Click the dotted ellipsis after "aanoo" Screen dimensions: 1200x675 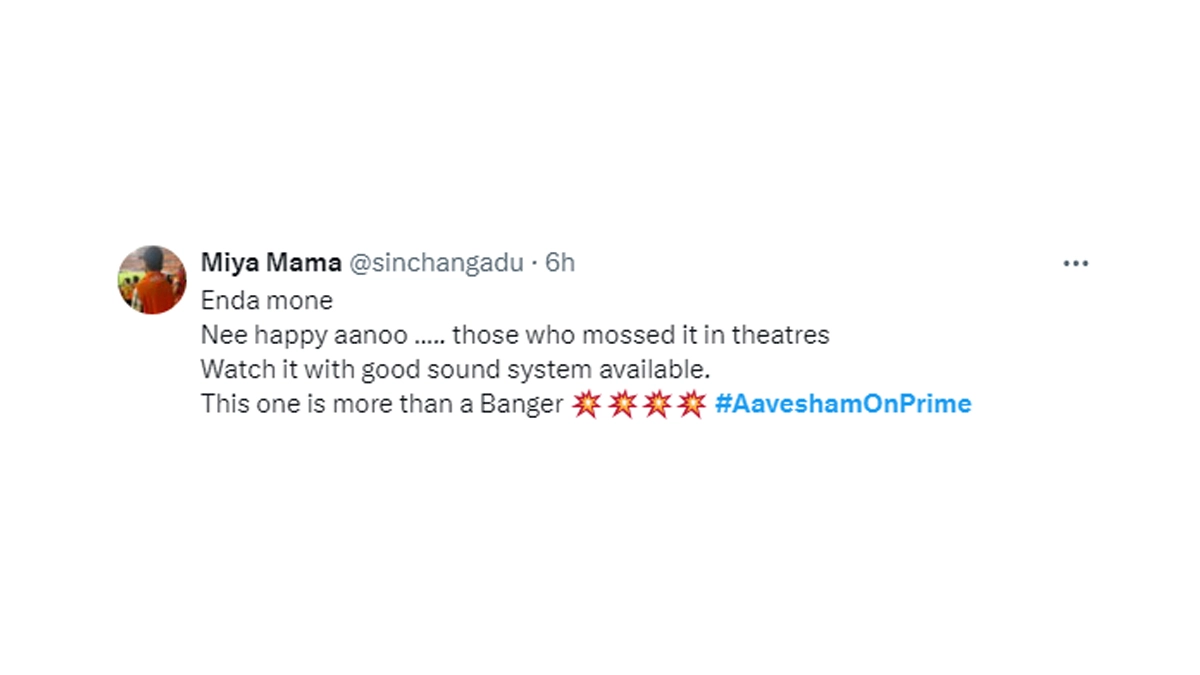click(429, 338)
